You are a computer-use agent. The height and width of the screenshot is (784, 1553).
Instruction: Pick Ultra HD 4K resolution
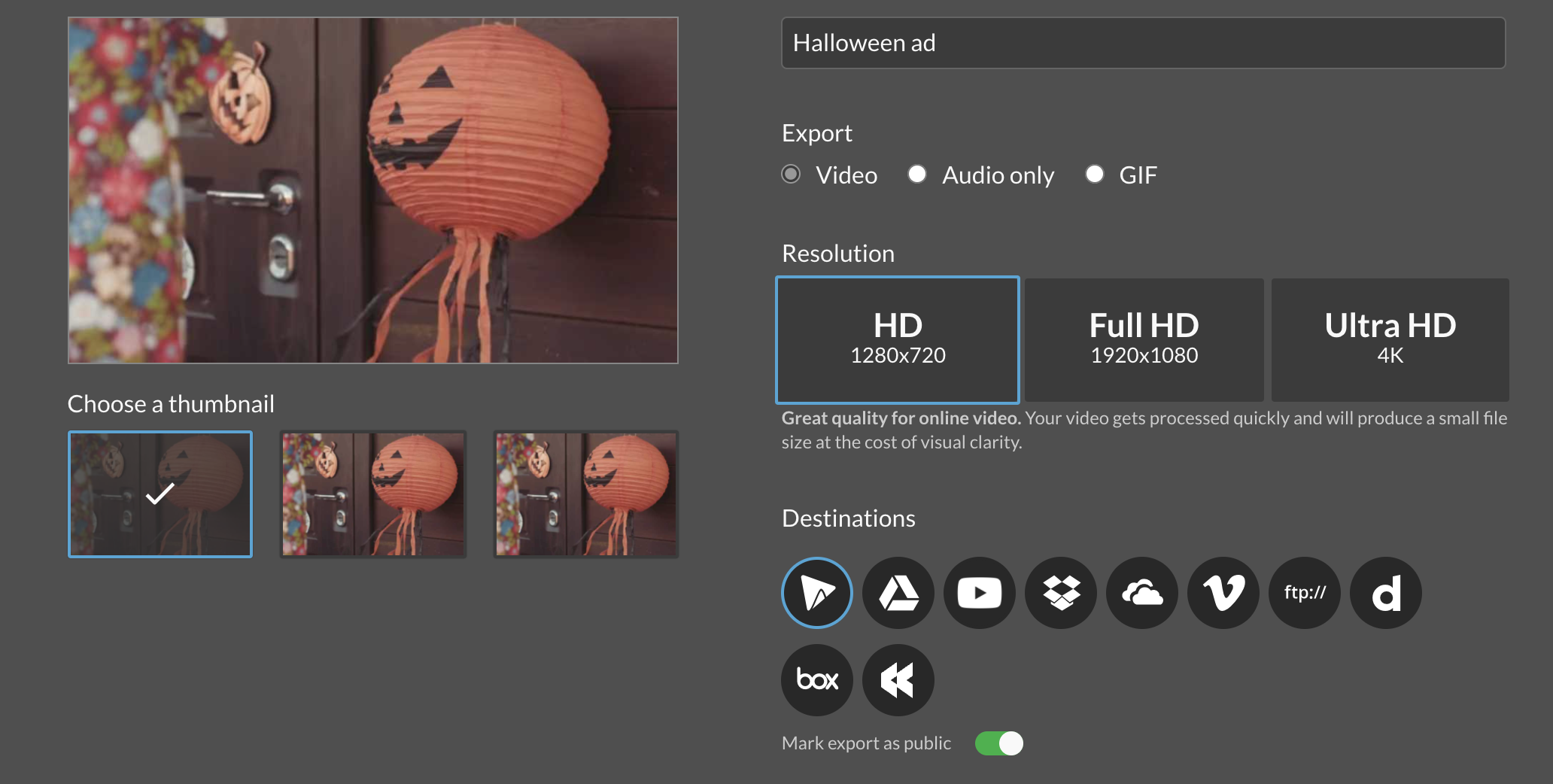1390,340
